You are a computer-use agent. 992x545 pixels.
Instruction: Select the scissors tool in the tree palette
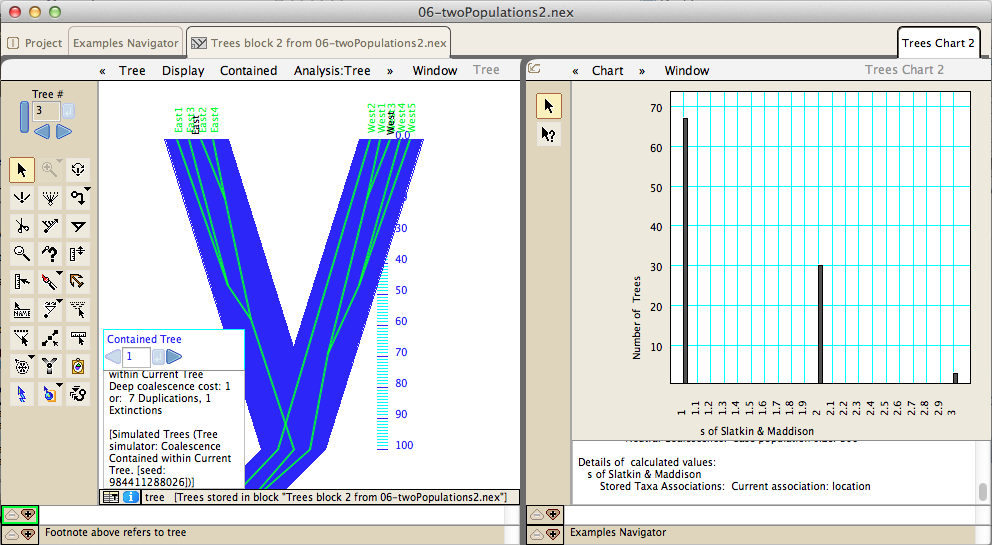(x=22, y=226)
